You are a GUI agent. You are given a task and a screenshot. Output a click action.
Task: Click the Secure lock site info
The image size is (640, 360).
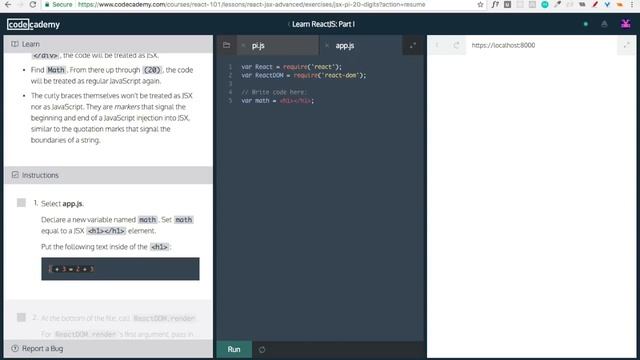pyautogui.click(x=58, y=4)
